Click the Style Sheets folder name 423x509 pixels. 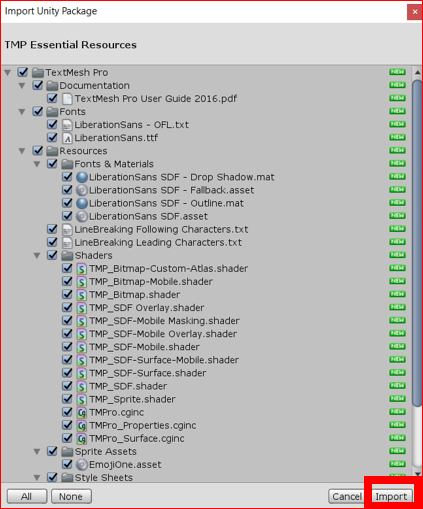click(x=104, y=478)
